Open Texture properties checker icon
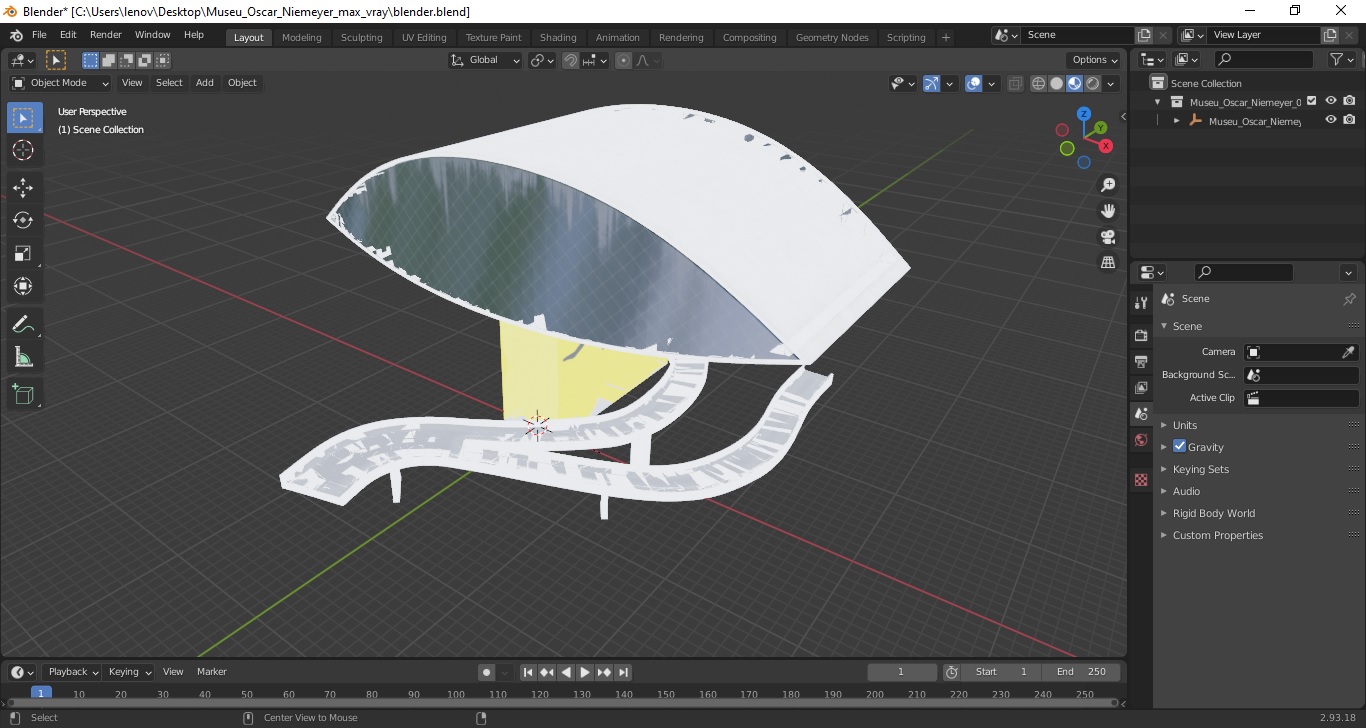This screenshot has width=1366, height=728. [1141, 480]
